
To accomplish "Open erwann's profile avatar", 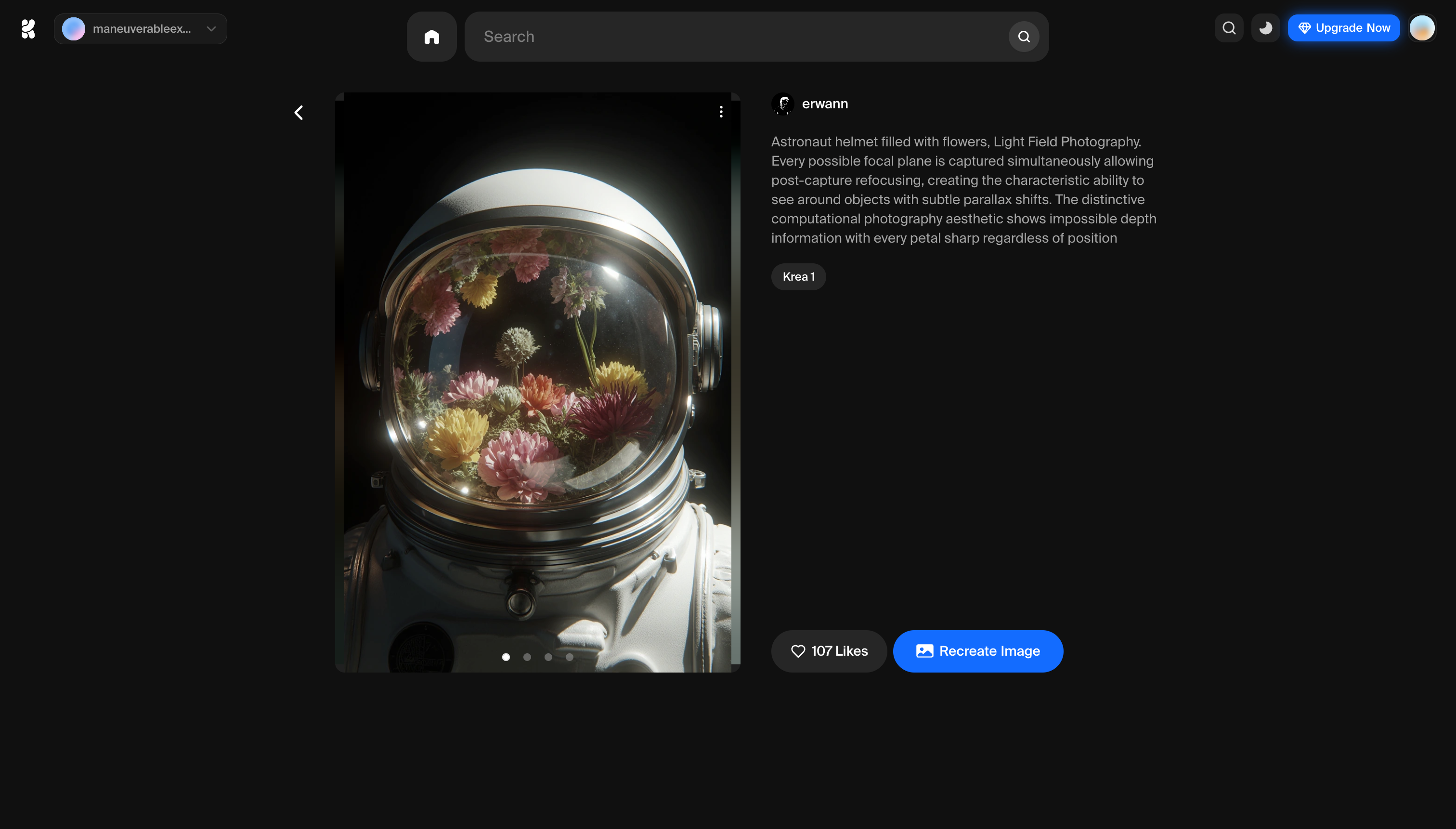I will (x=783, y=104).
